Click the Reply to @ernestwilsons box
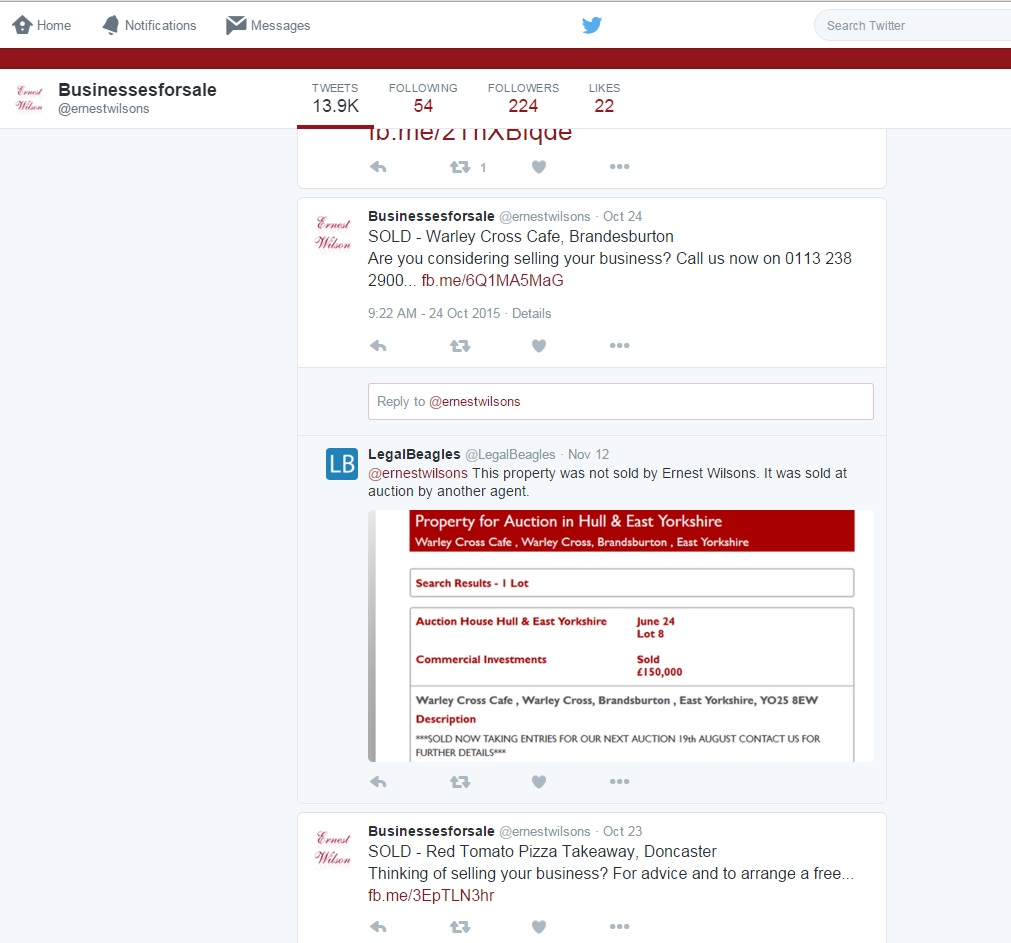 620,402
